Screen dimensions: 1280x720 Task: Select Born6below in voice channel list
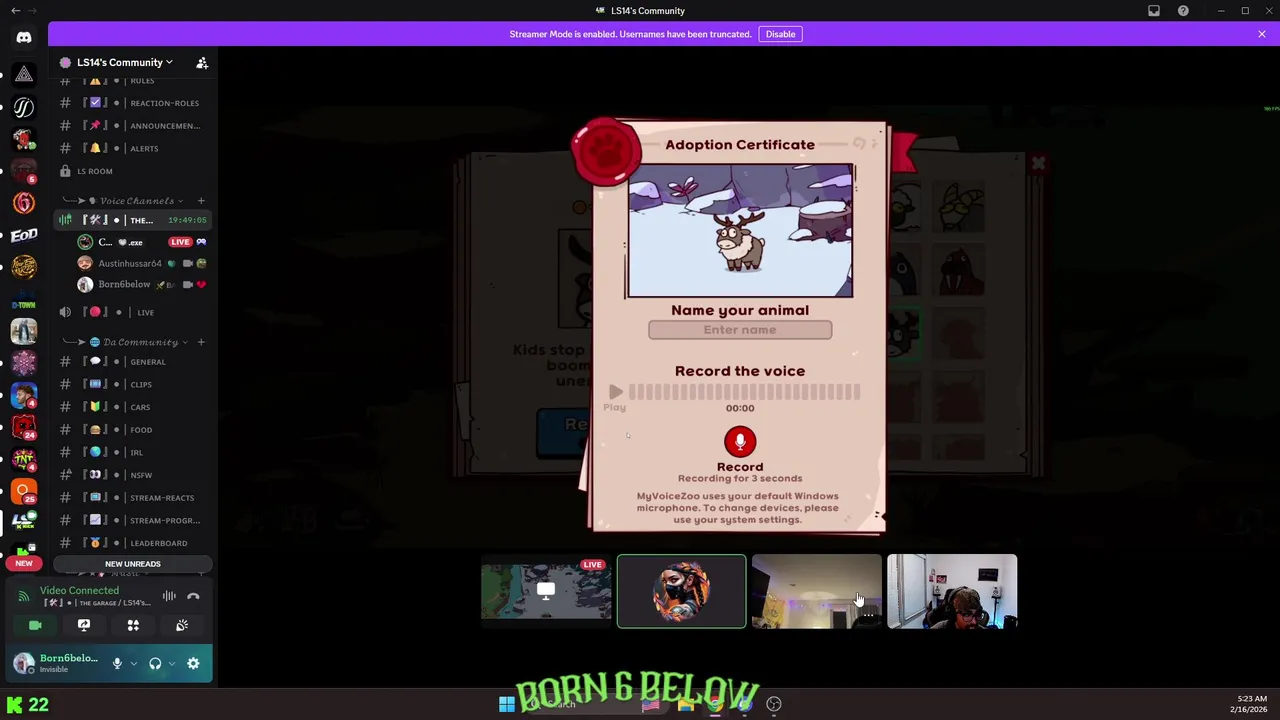coord(142,284)
